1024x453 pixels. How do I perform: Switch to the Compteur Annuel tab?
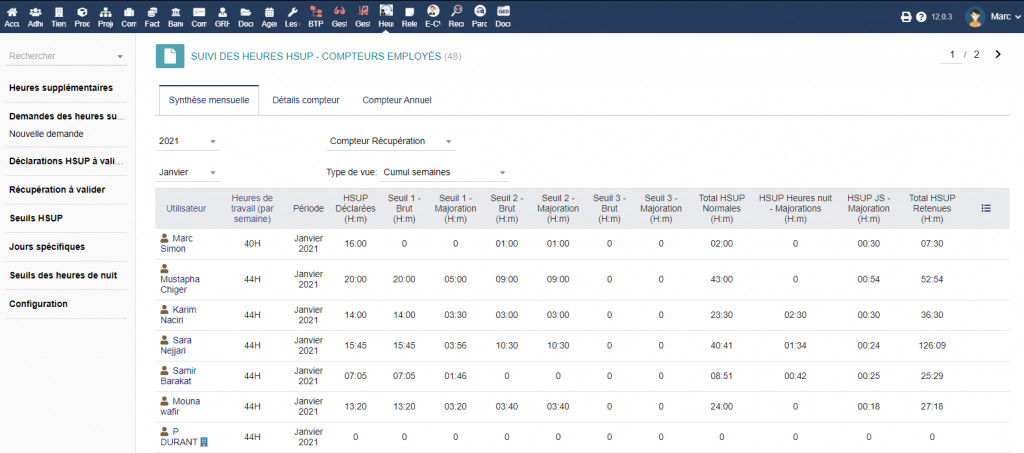point(396,100)
